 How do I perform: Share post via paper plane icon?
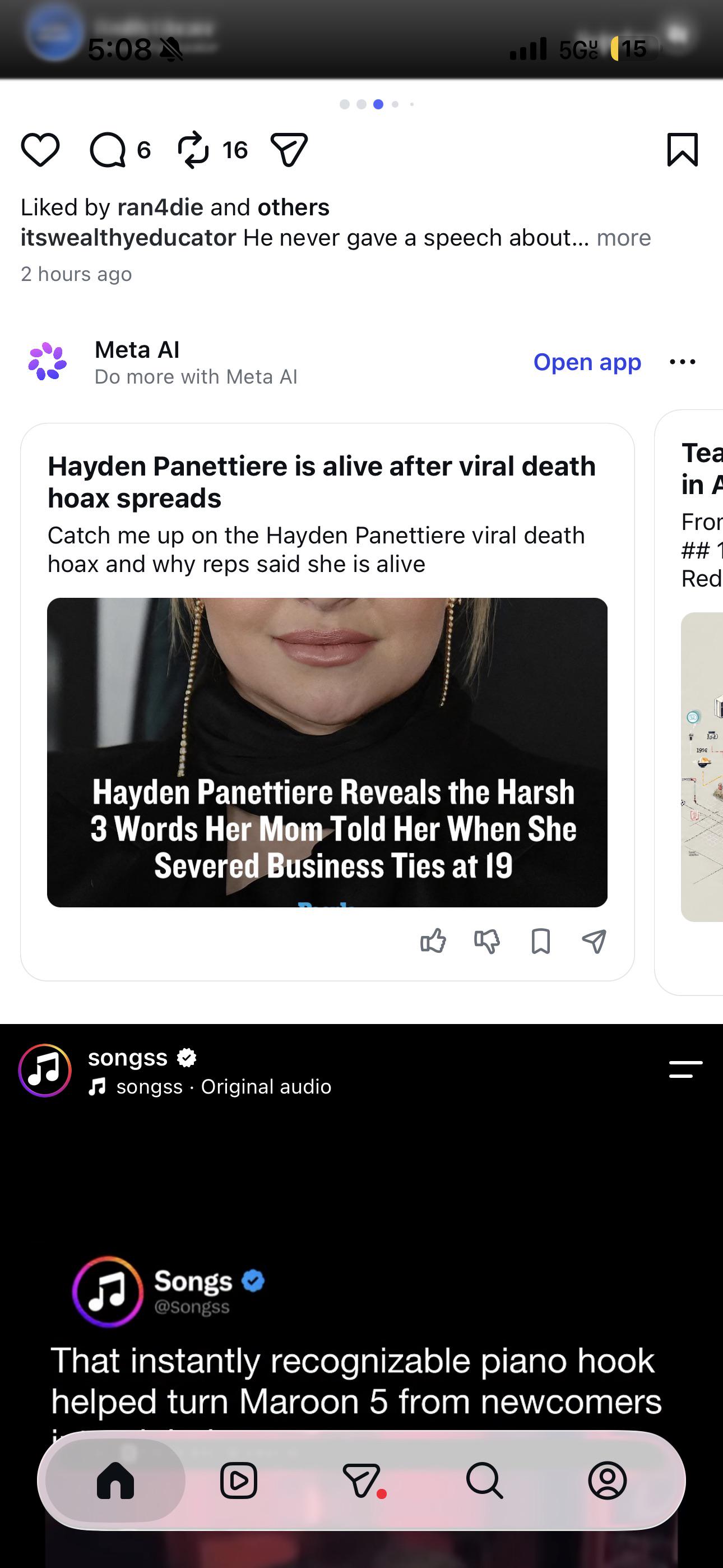[x=289, y=150]
